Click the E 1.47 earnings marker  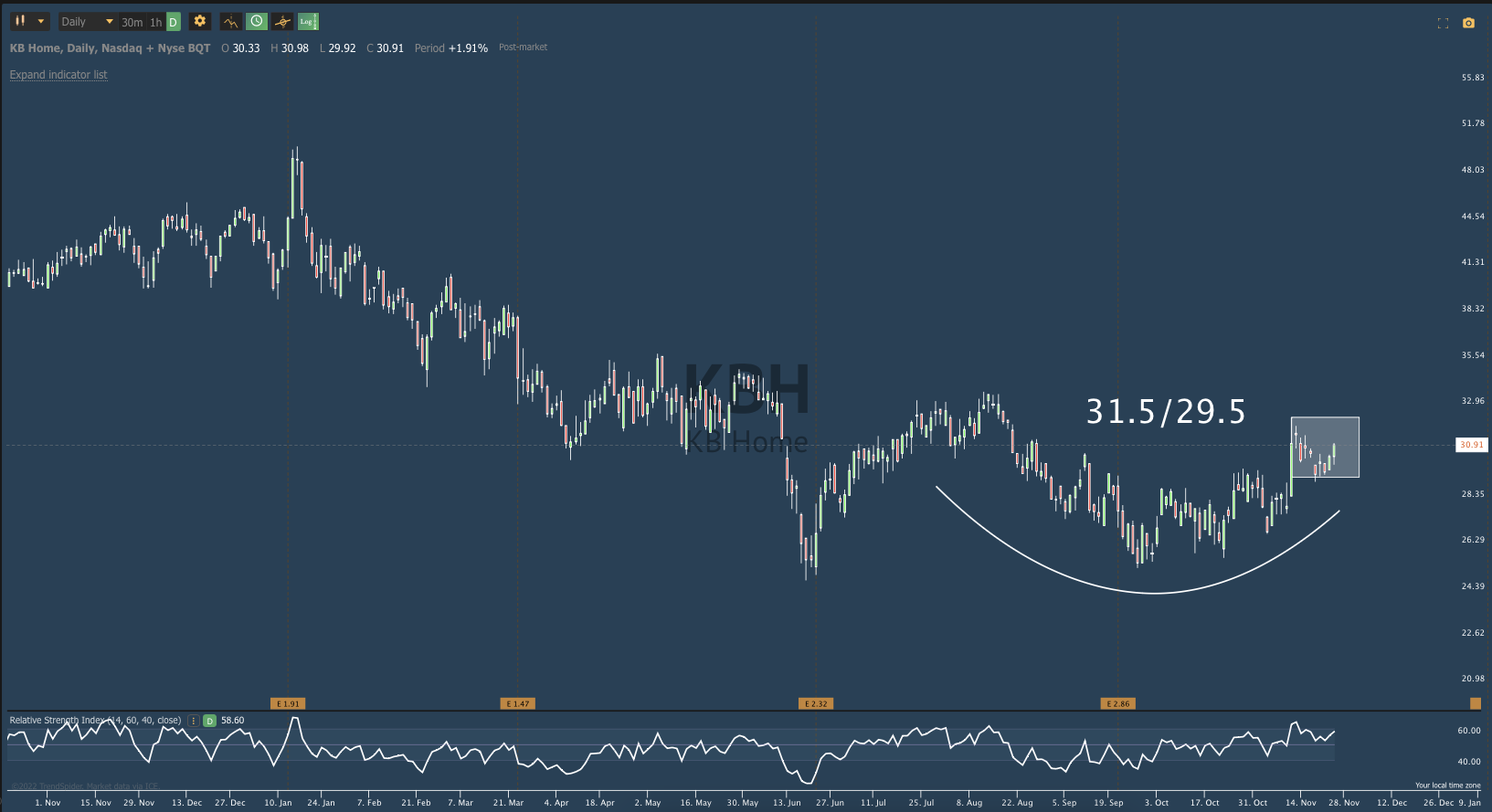pos(518,703)
